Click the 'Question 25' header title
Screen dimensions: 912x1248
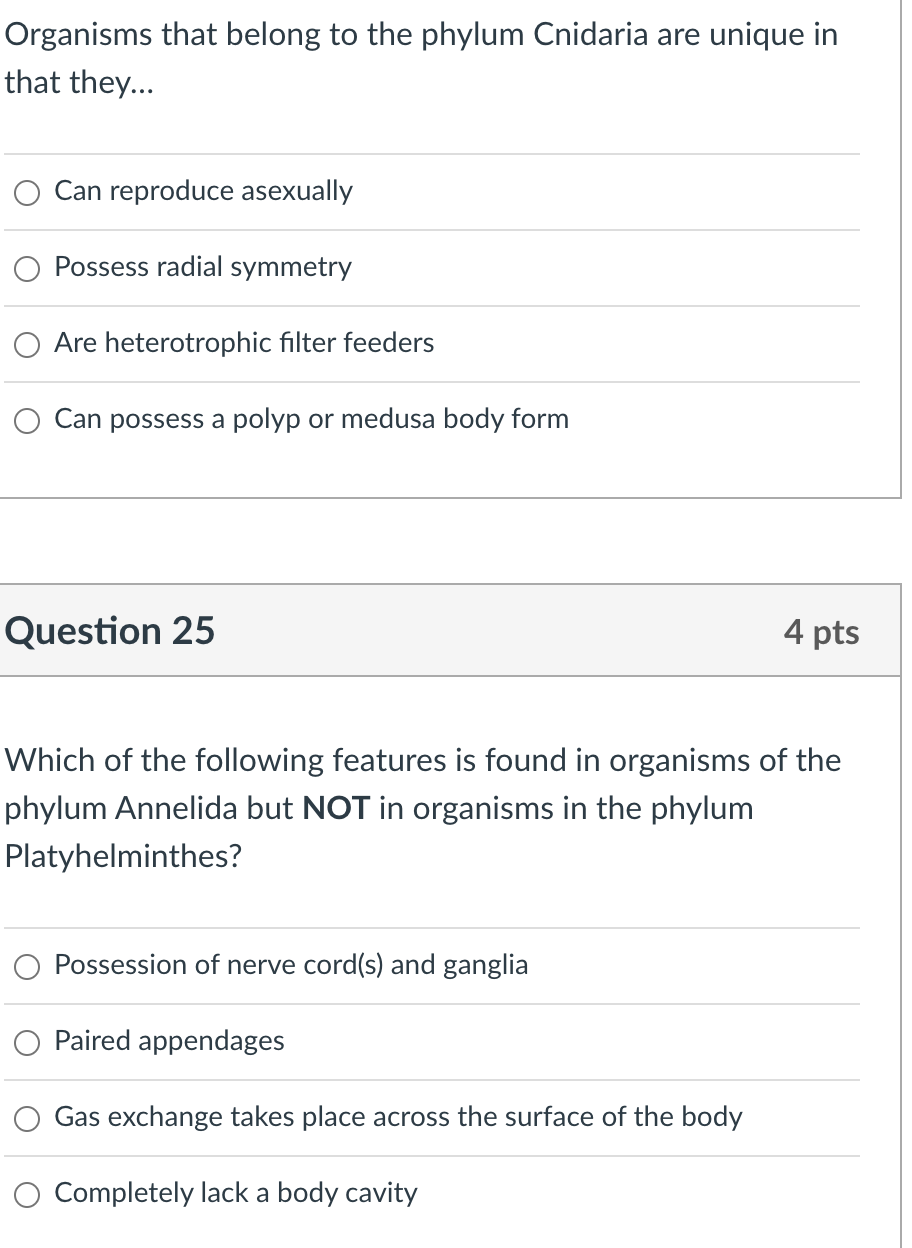click(x=110, y=631)
